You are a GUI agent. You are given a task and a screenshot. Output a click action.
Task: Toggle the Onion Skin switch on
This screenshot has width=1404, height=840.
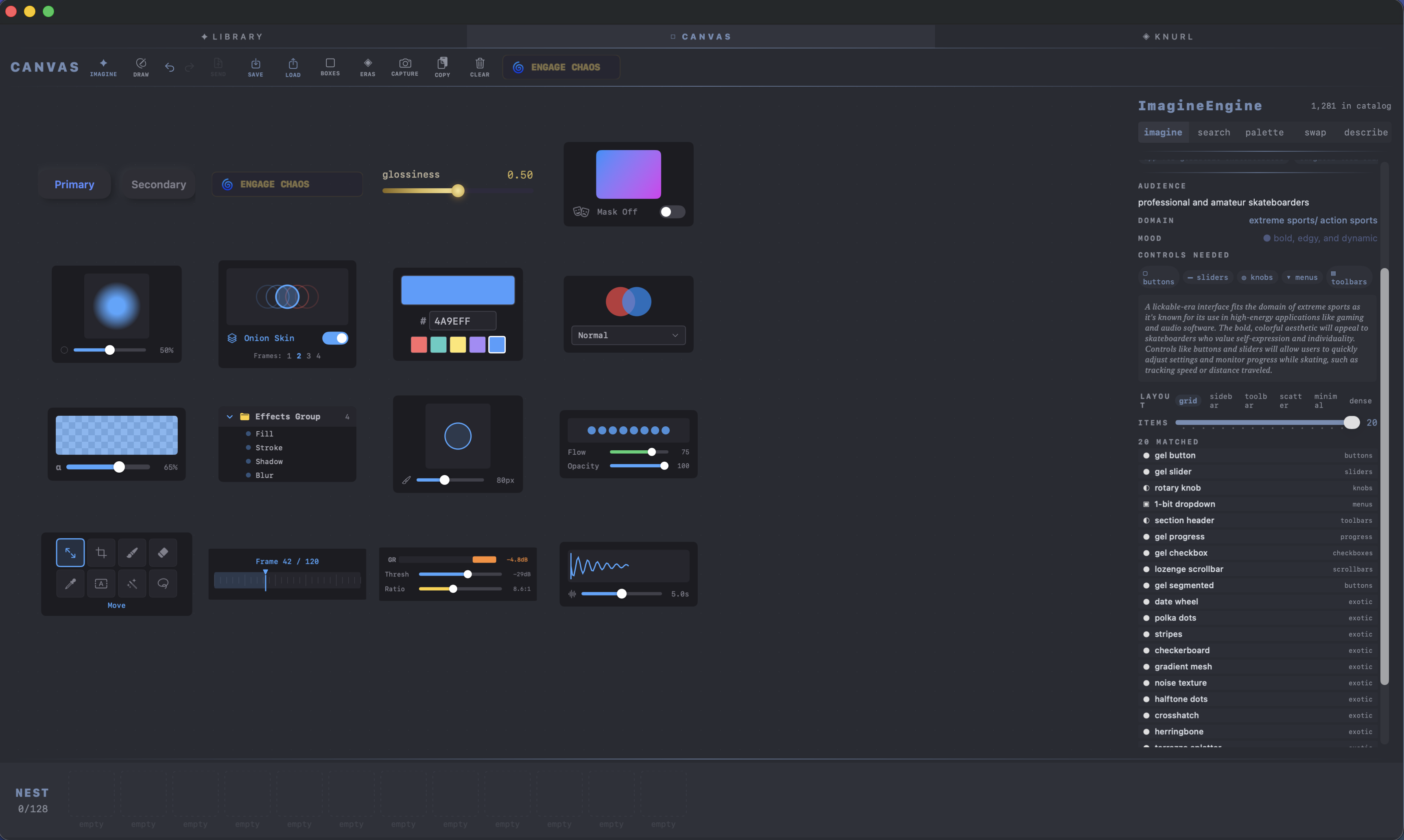335,338
